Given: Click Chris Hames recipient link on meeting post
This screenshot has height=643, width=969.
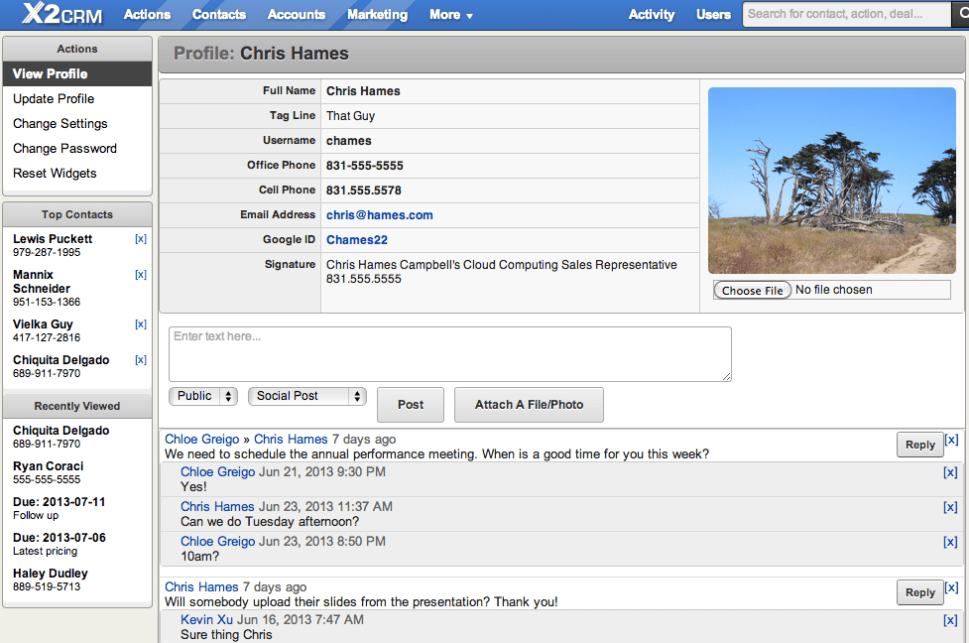Looking at the screenshot, I should coord(290,439).
